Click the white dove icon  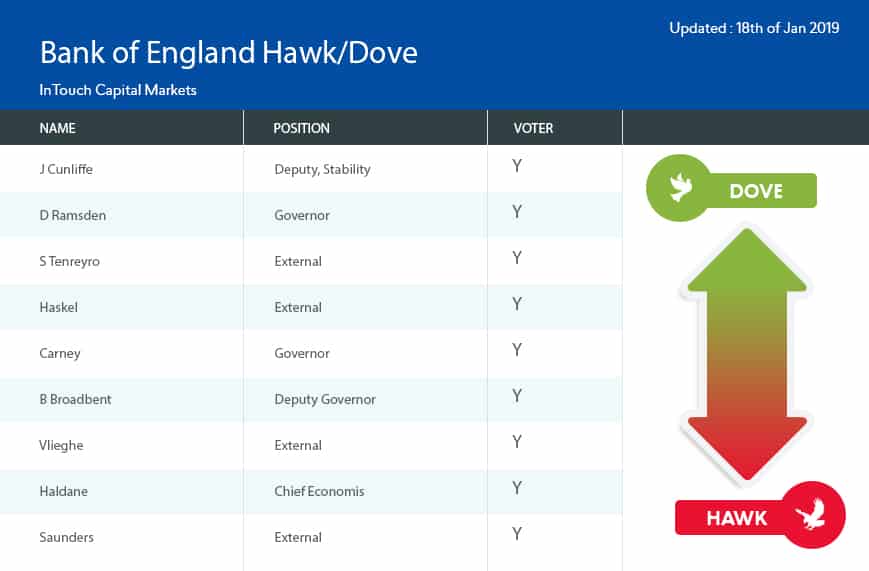[x=682, y=188]
